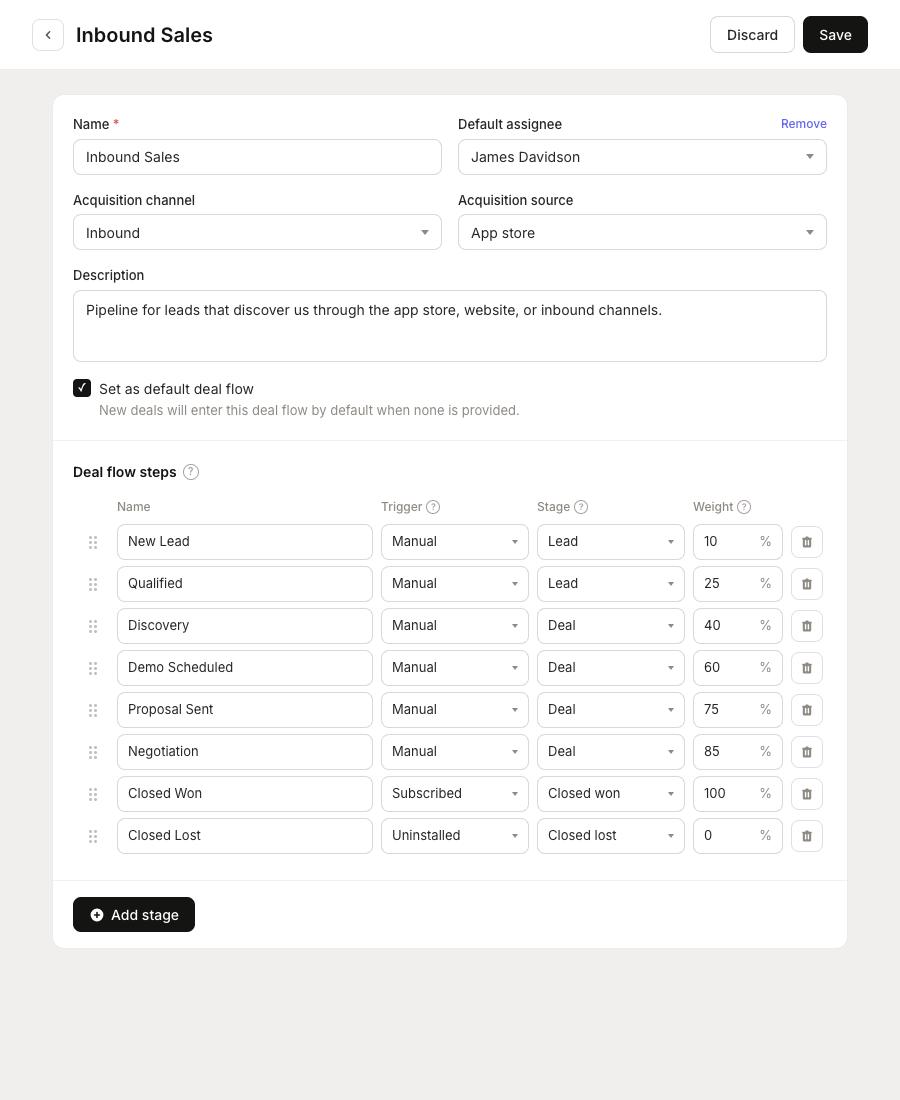Click the plus icon on Add stage
This screenshot has width=900, height=1100.
(97, 914)
